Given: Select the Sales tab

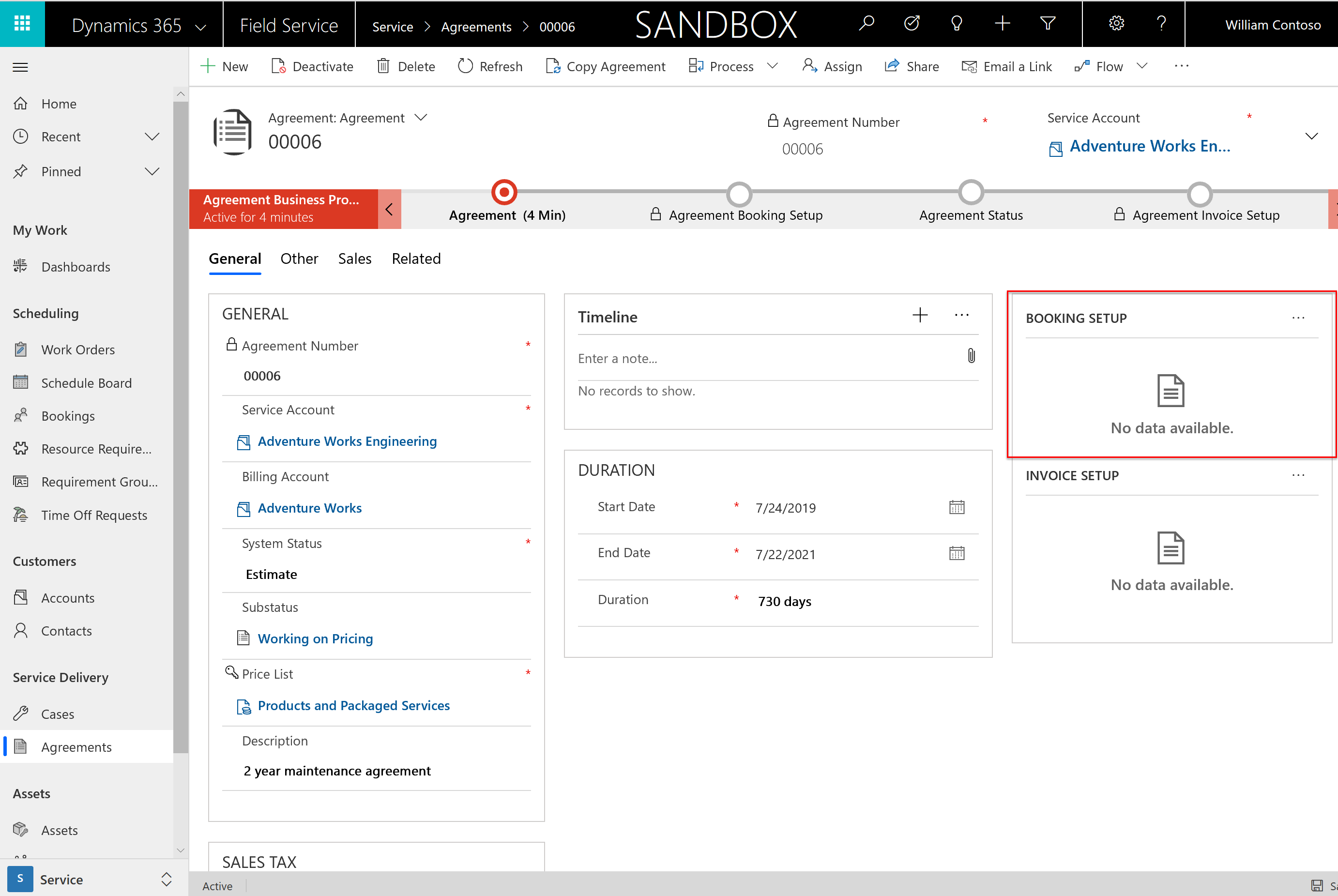Looking at the screenshot, I should coord(353,258).
